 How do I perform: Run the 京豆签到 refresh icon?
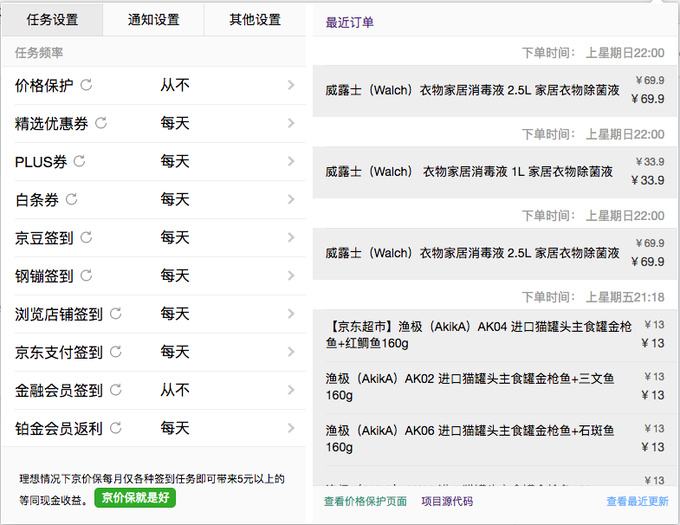coord(86,237)
